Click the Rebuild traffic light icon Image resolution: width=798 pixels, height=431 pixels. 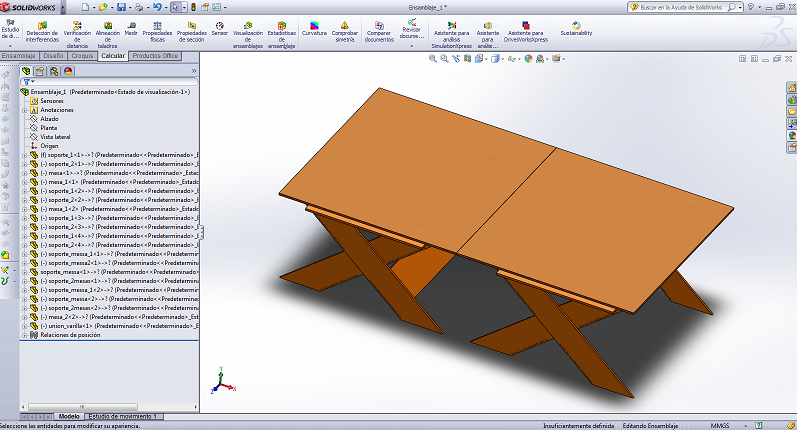point(193,7)
